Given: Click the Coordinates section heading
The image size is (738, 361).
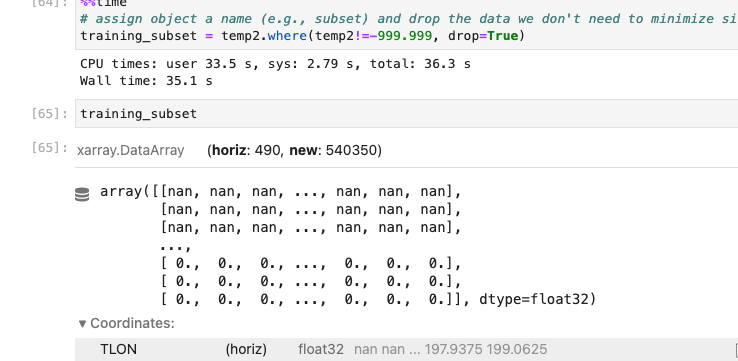Looking at the screenshot, I should [132, 323].
